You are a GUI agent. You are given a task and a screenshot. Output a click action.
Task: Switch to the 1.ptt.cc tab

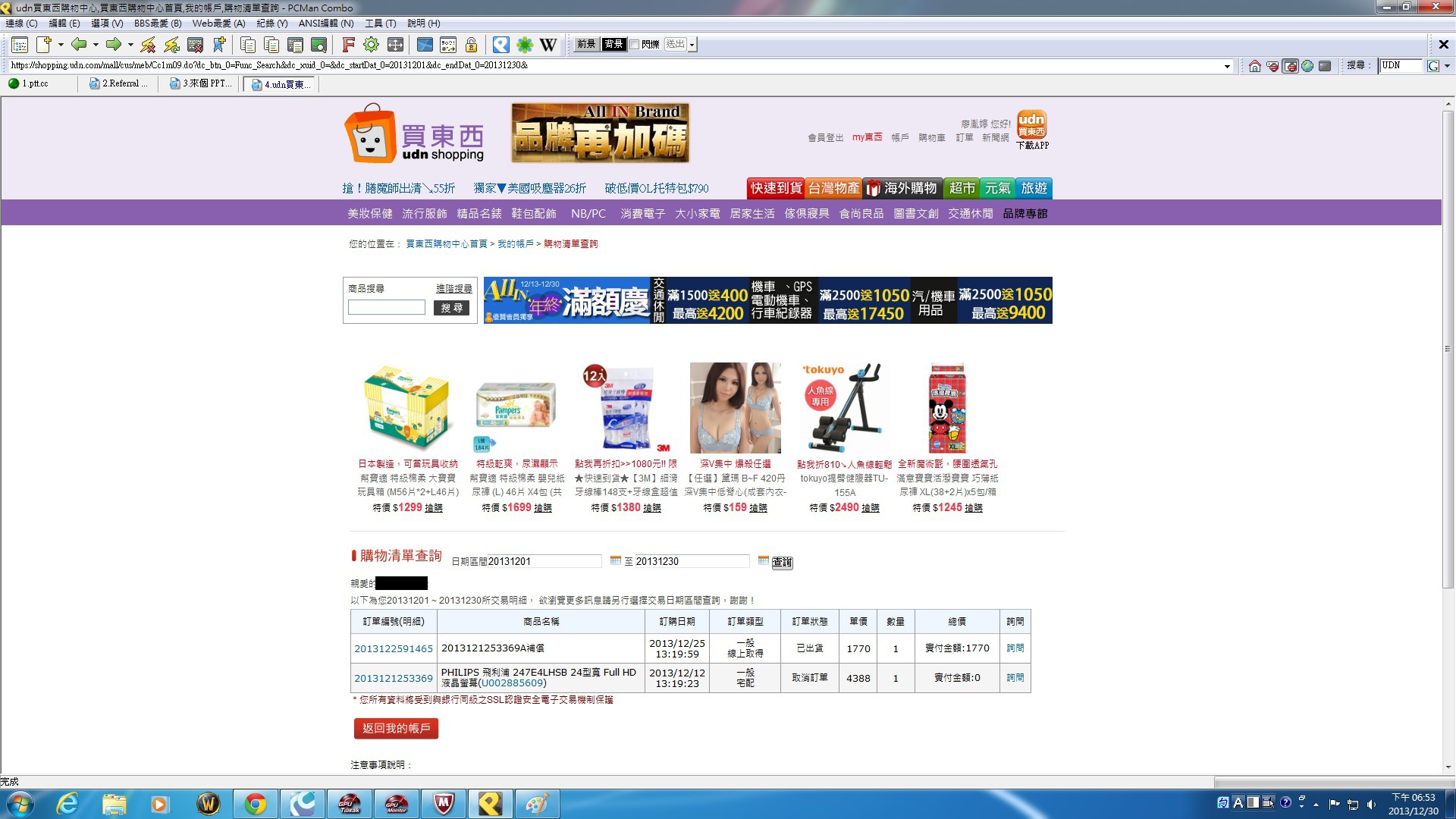click(x=35, y=84)
